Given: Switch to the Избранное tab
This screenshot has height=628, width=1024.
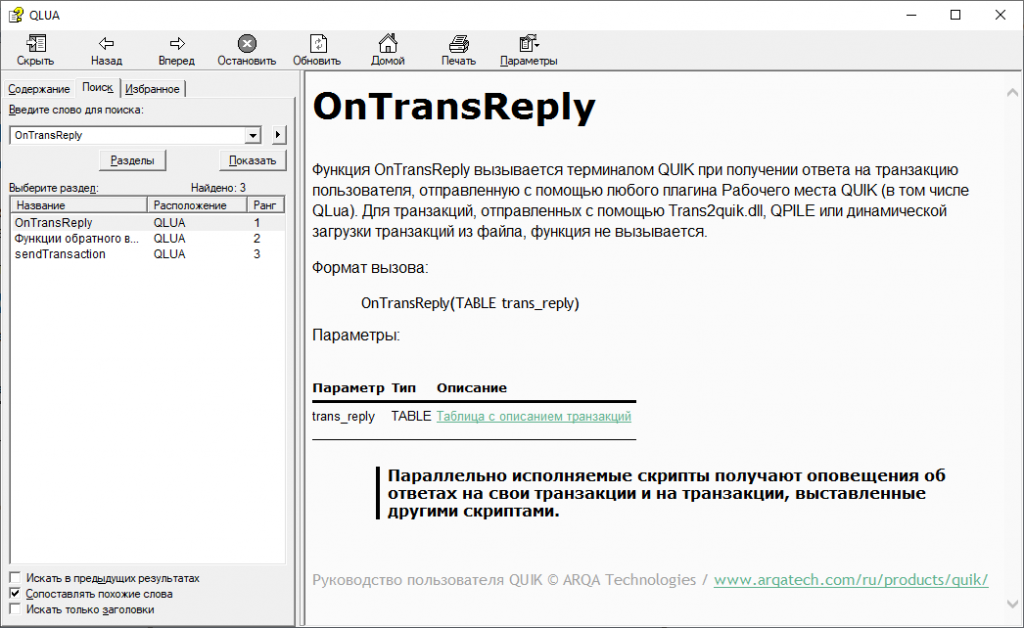Looking at the screenshot, I should pos(153,89).
